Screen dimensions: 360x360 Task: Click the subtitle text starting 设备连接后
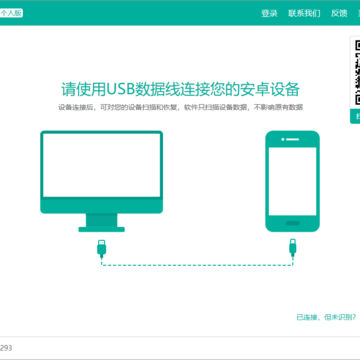point(180,107)
